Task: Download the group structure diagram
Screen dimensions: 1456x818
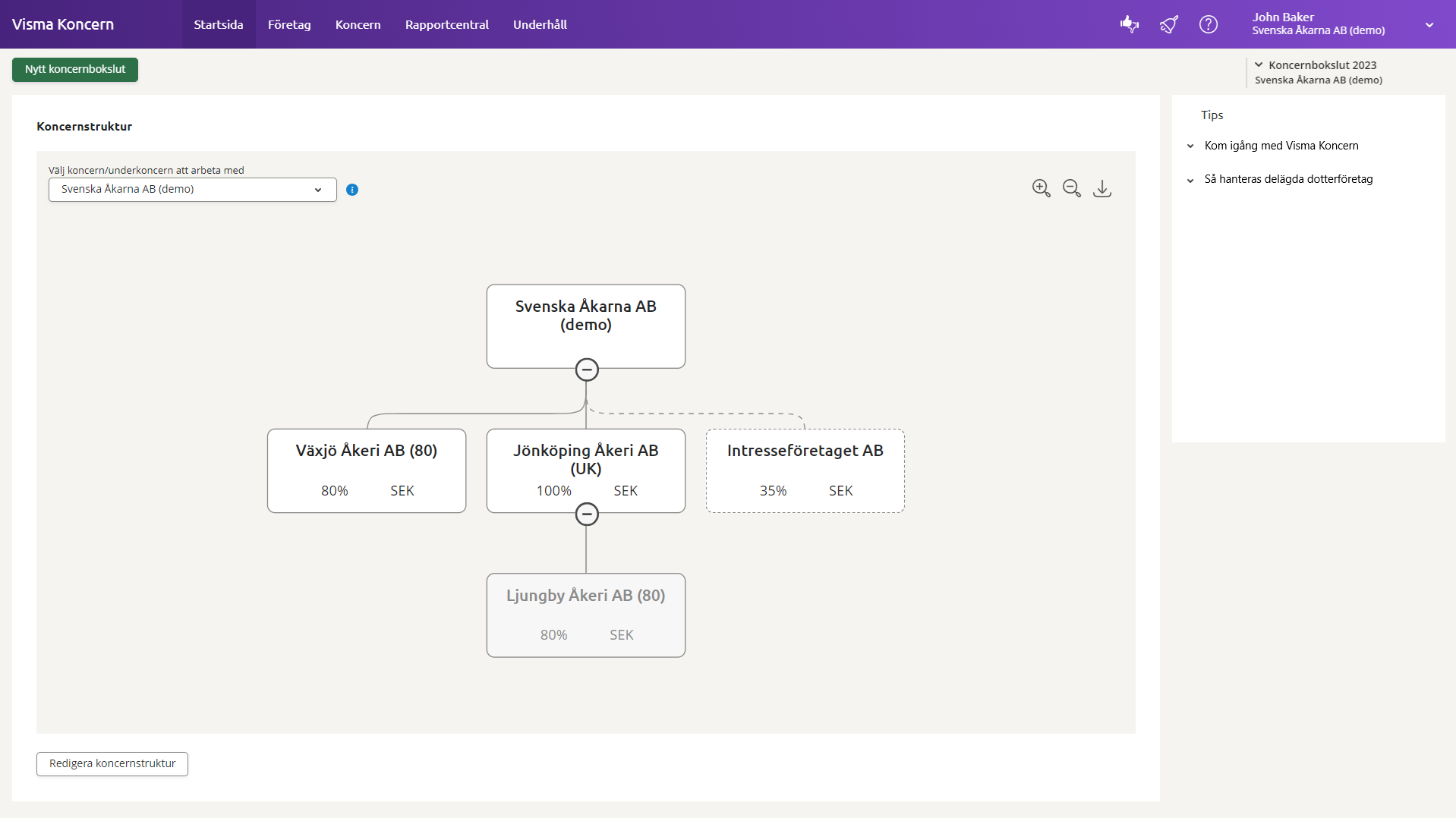Action: pos(1102,188)
